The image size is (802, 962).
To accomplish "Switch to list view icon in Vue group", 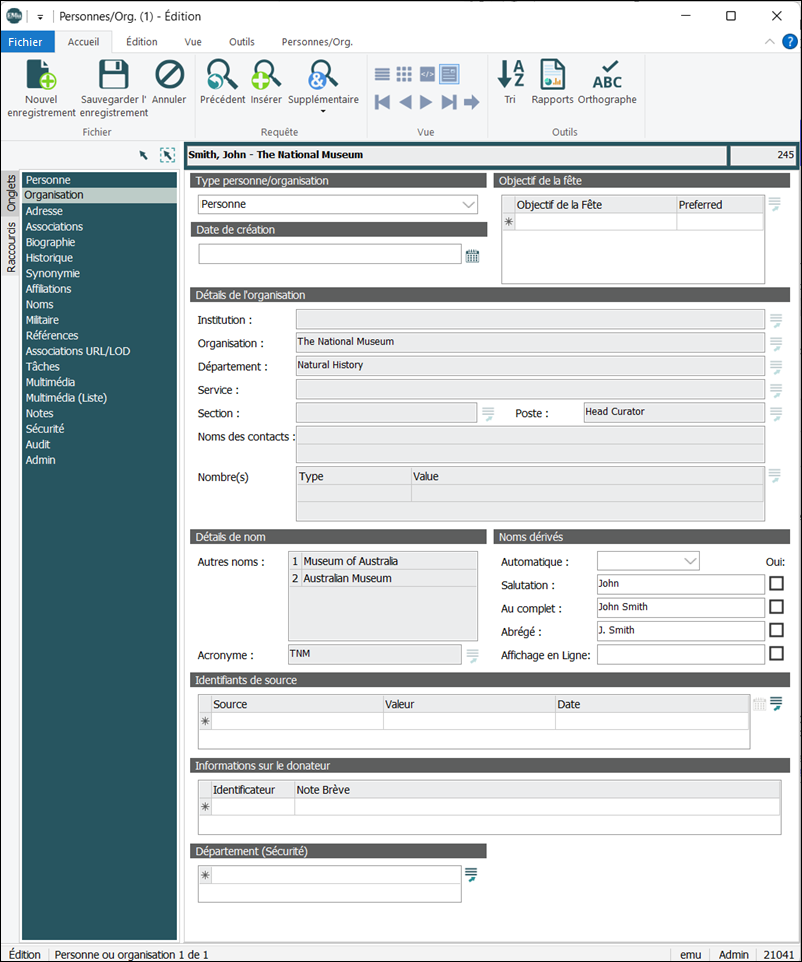I will pos(382,74).
